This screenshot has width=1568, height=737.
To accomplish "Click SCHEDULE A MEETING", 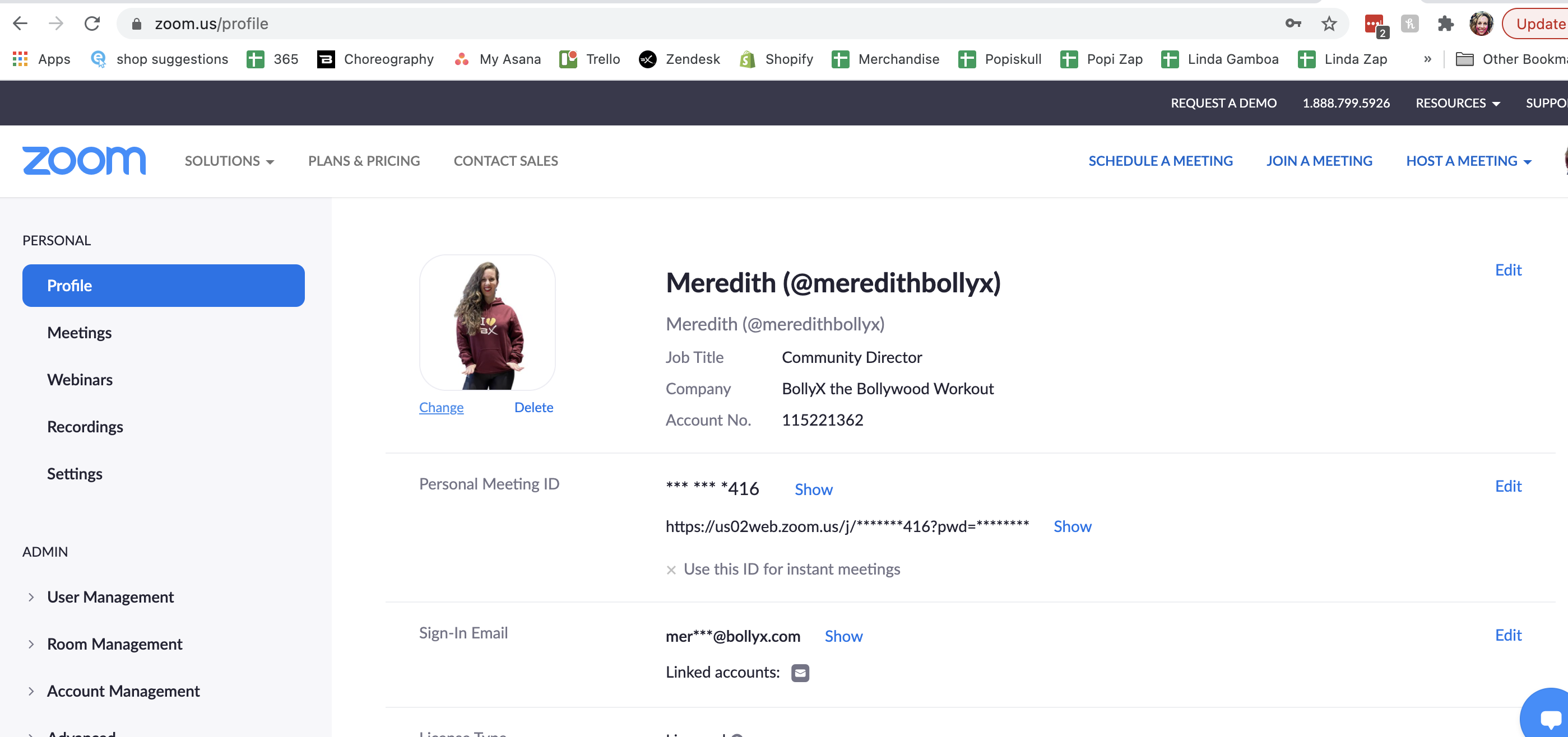I will point(1160,161).
